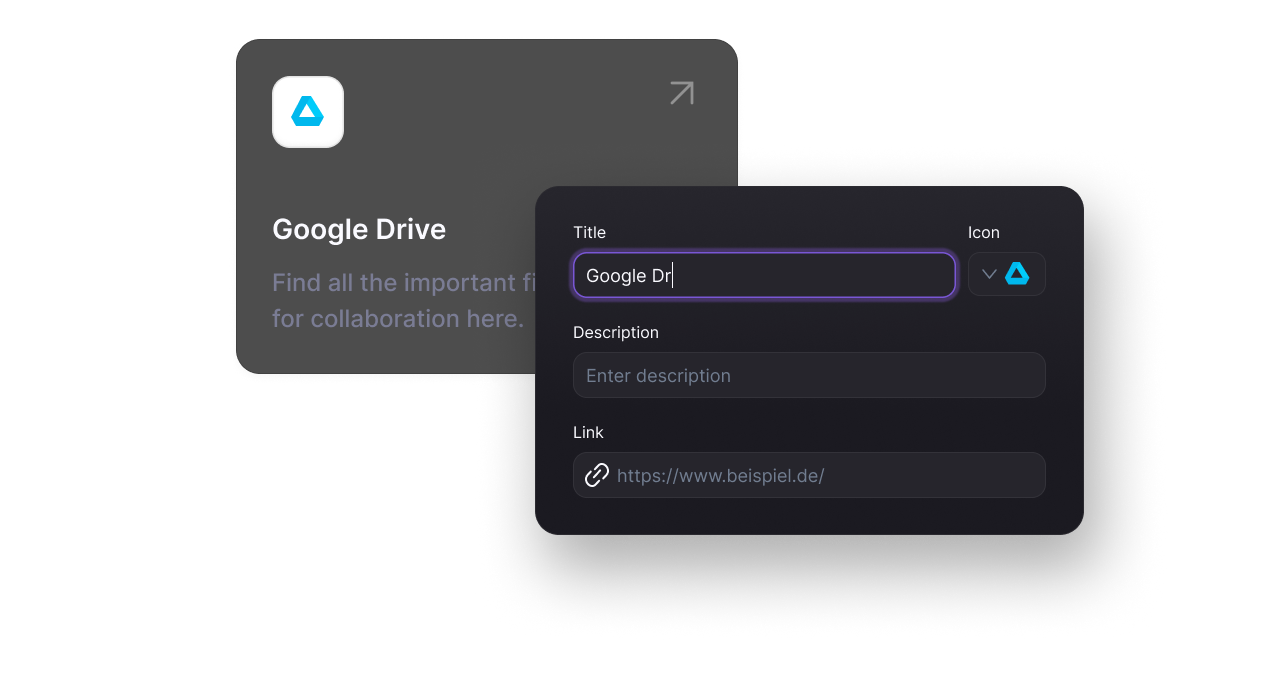Click the Google Drive logo on the card
The width and height of the screenshot is (1276, 694).
click(308, 112)
